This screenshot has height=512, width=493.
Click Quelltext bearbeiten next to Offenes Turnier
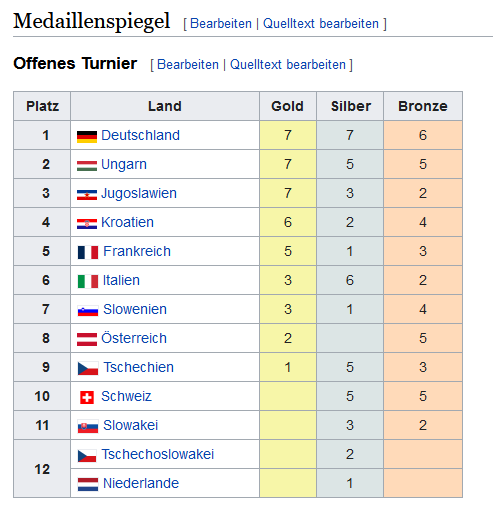click(288, 65)
